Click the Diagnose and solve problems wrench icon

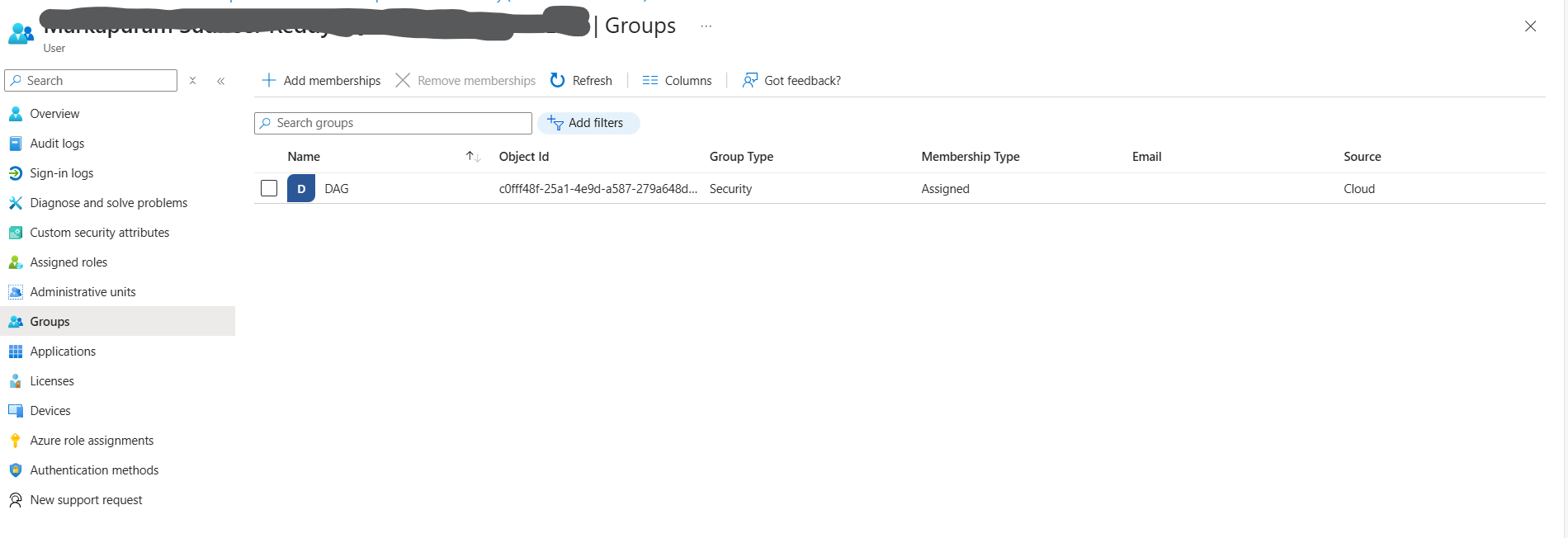(16, 203)
